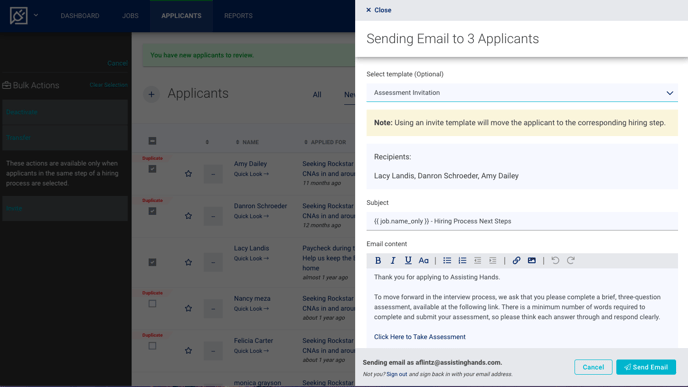Click the Send Email button
Screen dimensions: 688x387
click(646, 367)
